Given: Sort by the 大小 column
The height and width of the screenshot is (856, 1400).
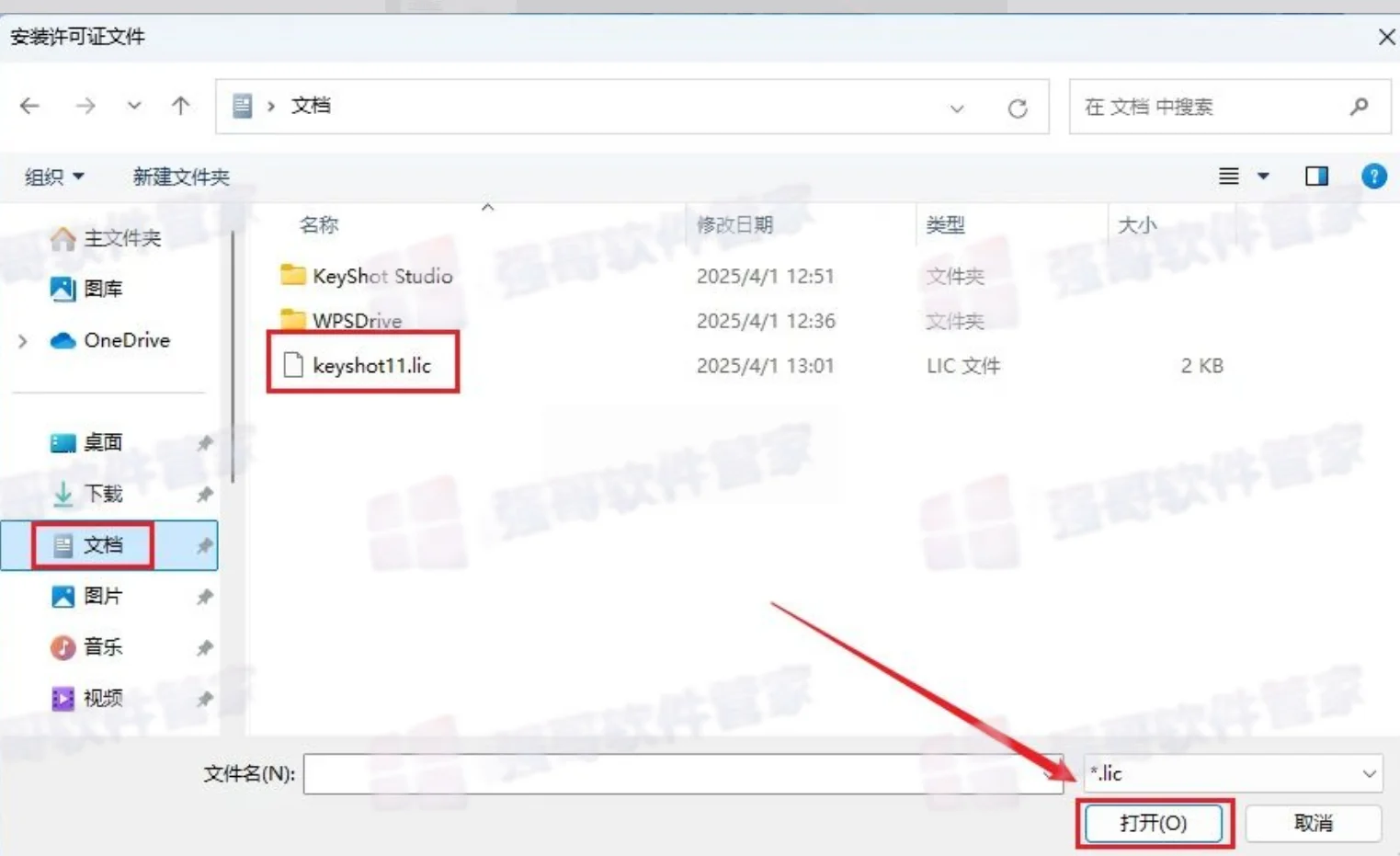Looking at the screenshot, I should [1137, 225].
